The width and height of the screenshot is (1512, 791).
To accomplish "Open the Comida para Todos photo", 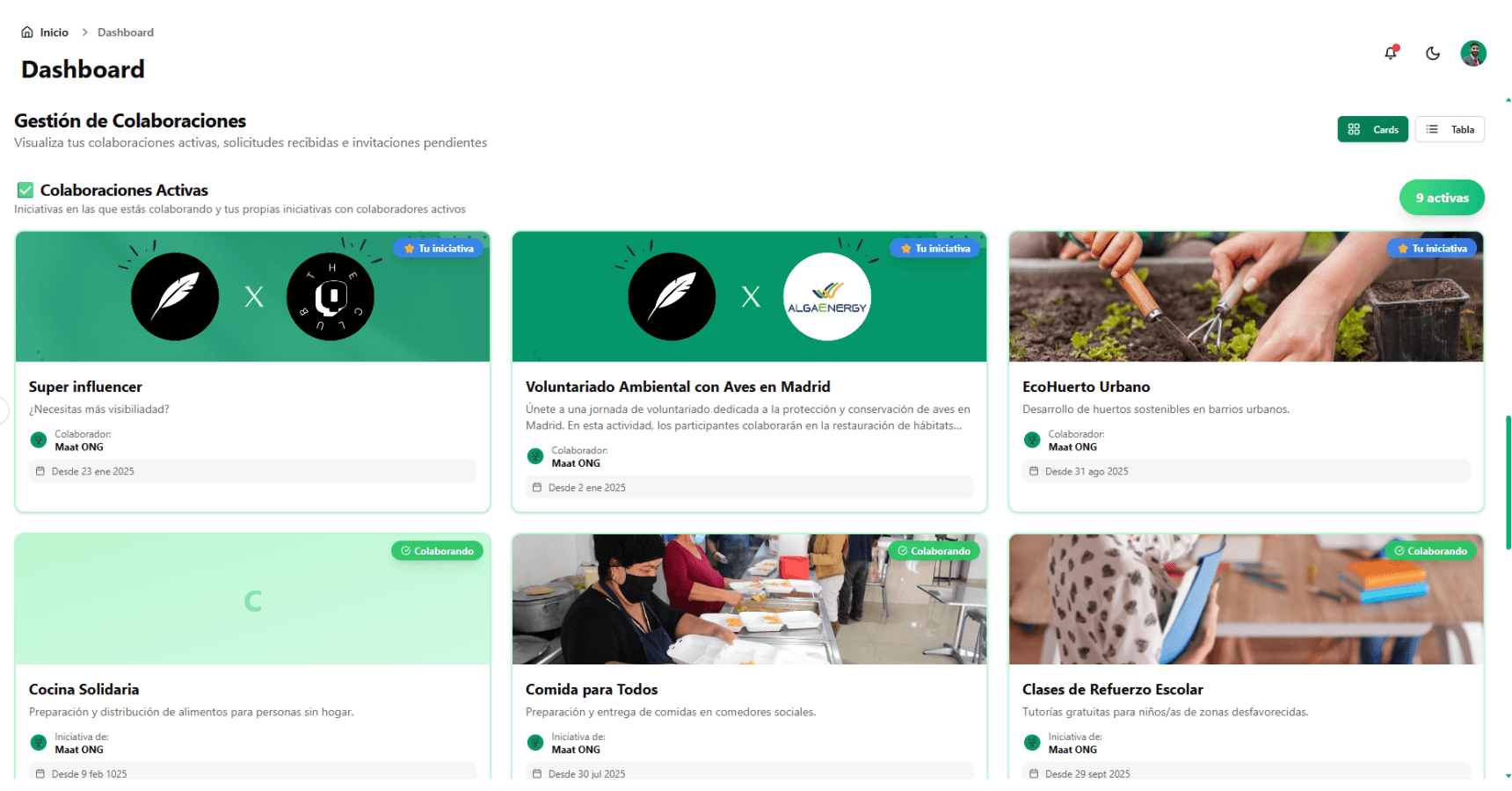I will pos(749,599).
